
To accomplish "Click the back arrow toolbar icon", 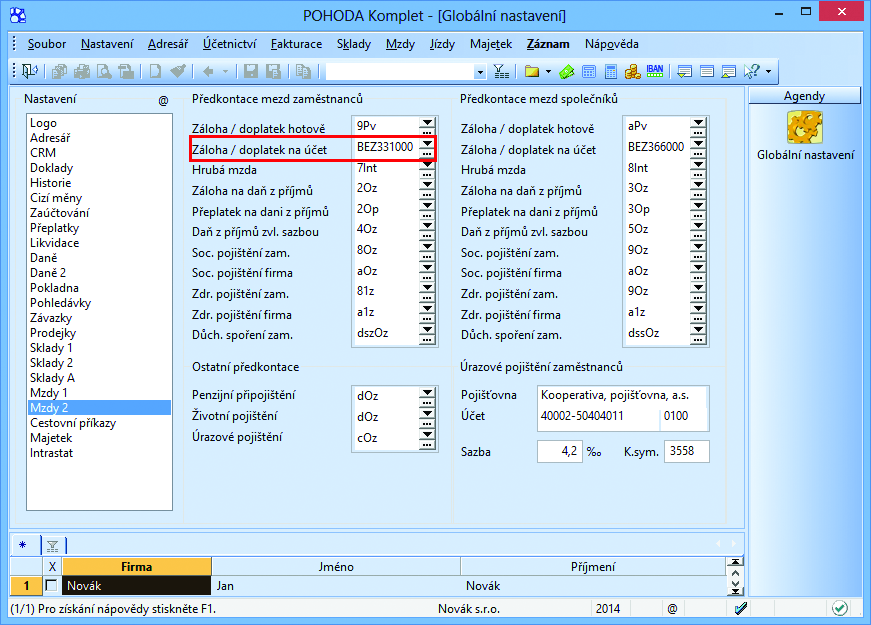I will 208,71.
